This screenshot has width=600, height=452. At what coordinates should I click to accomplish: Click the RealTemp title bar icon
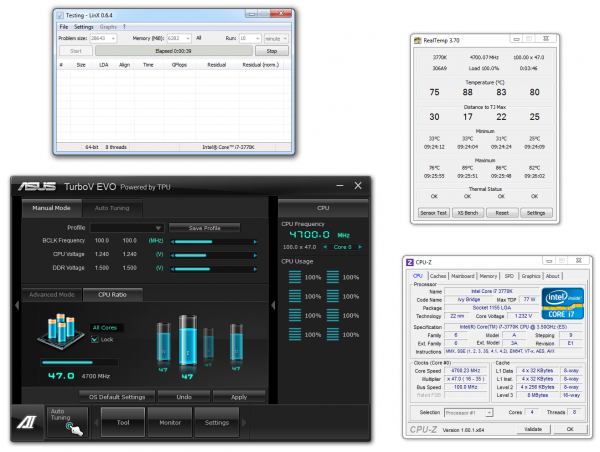[418, 40]
